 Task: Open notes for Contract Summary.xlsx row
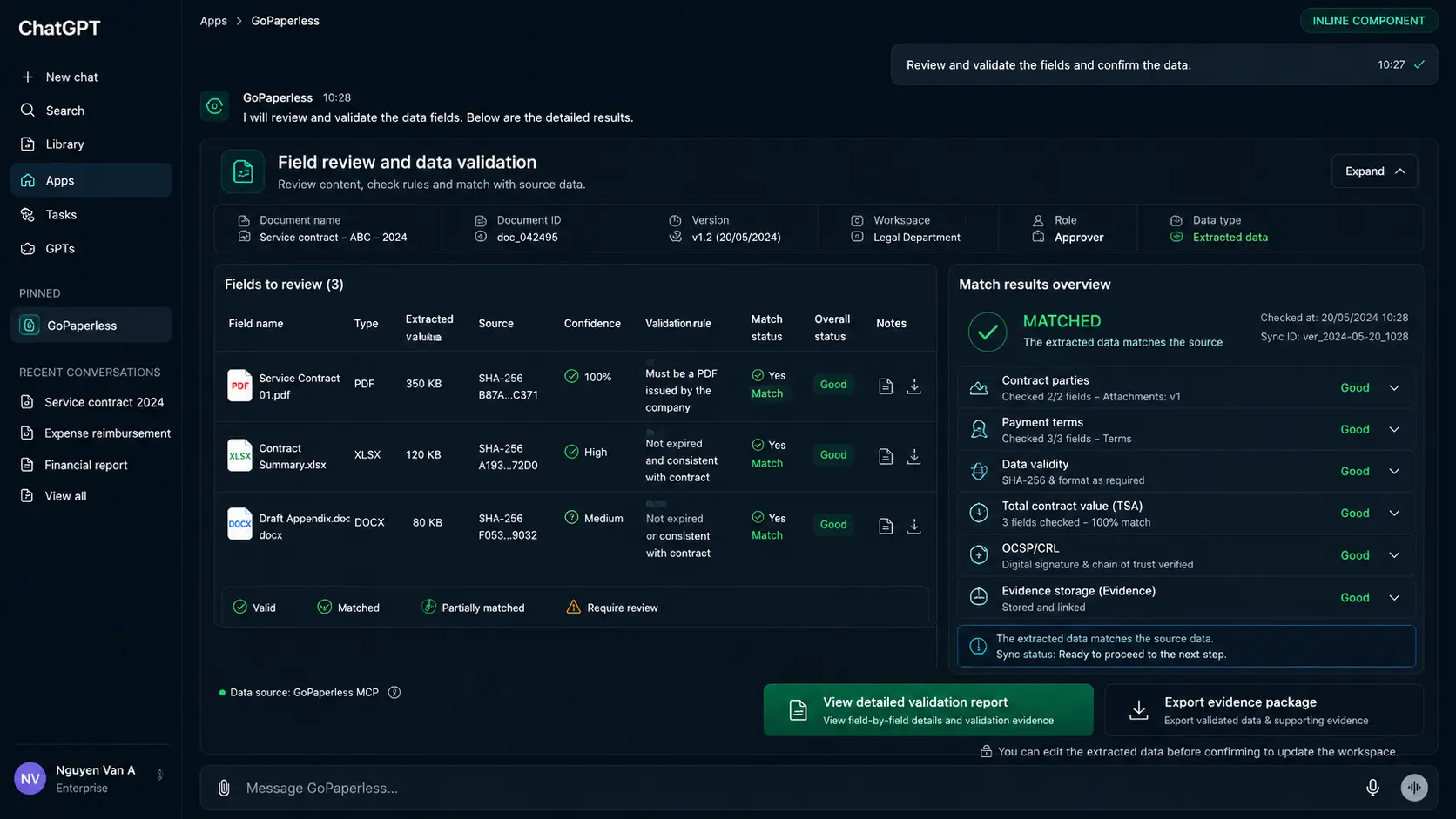tap(886, 456)
